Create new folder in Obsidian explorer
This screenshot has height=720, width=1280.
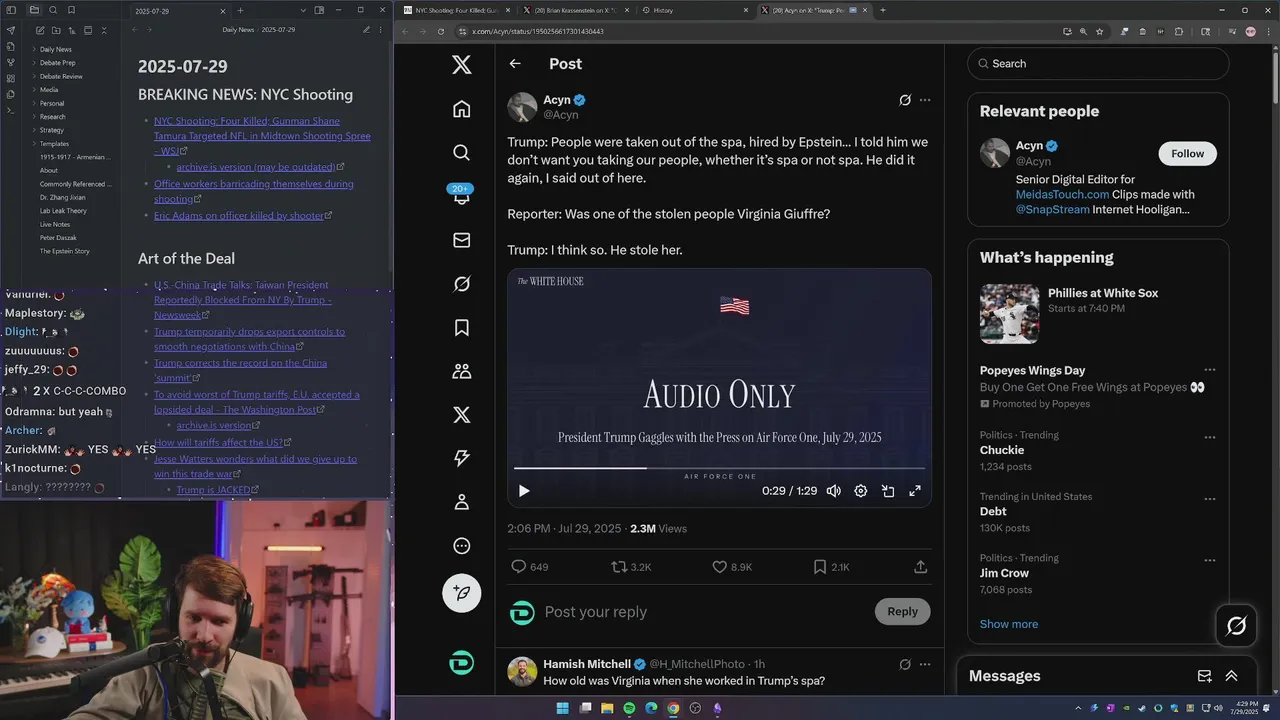[x=56, y=31]
